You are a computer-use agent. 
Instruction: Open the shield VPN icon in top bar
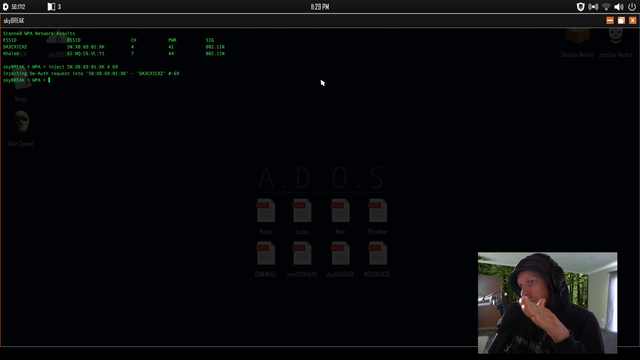point(580,7)
